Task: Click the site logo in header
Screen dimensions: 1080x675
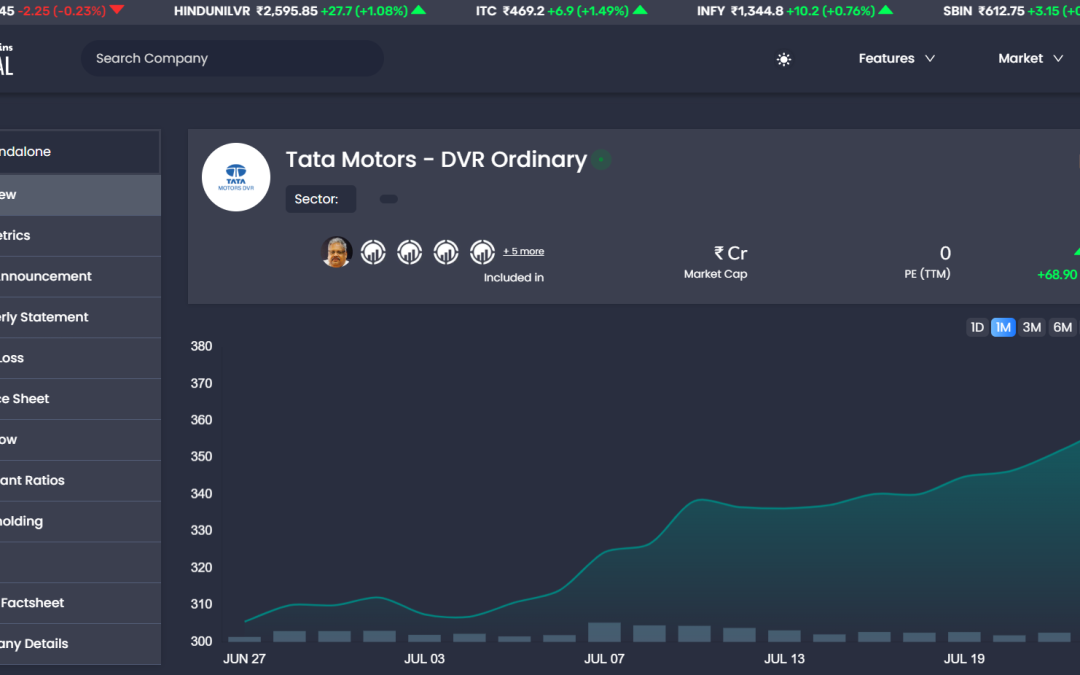Action: [7, 59]
